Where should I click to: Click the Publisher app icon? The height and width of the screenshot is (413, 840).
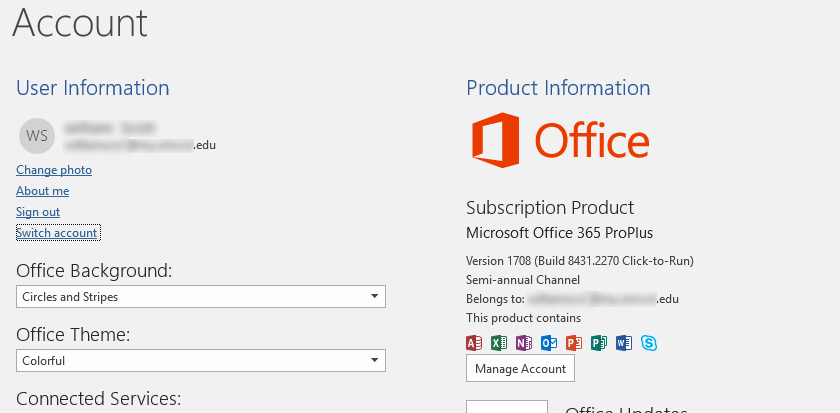599,343
